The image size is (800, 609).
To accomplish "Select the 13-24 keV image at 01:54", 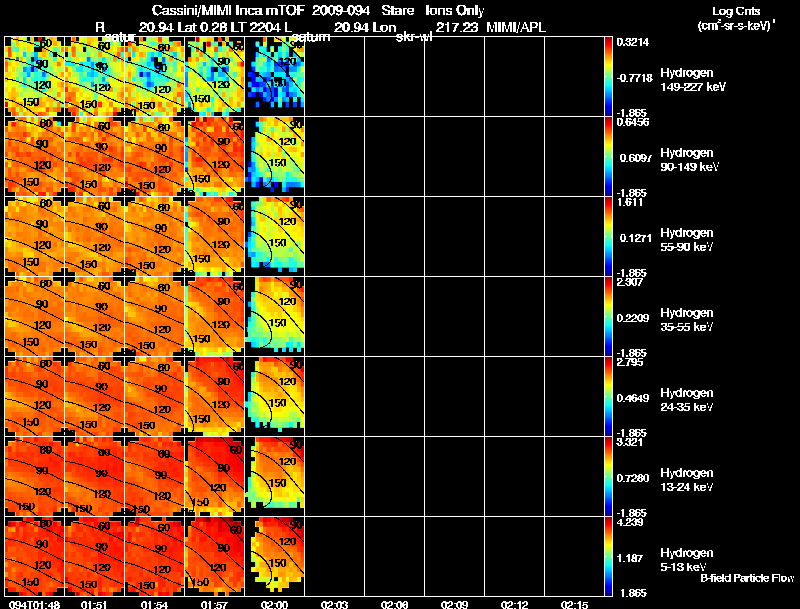I will tap(154, 476).
